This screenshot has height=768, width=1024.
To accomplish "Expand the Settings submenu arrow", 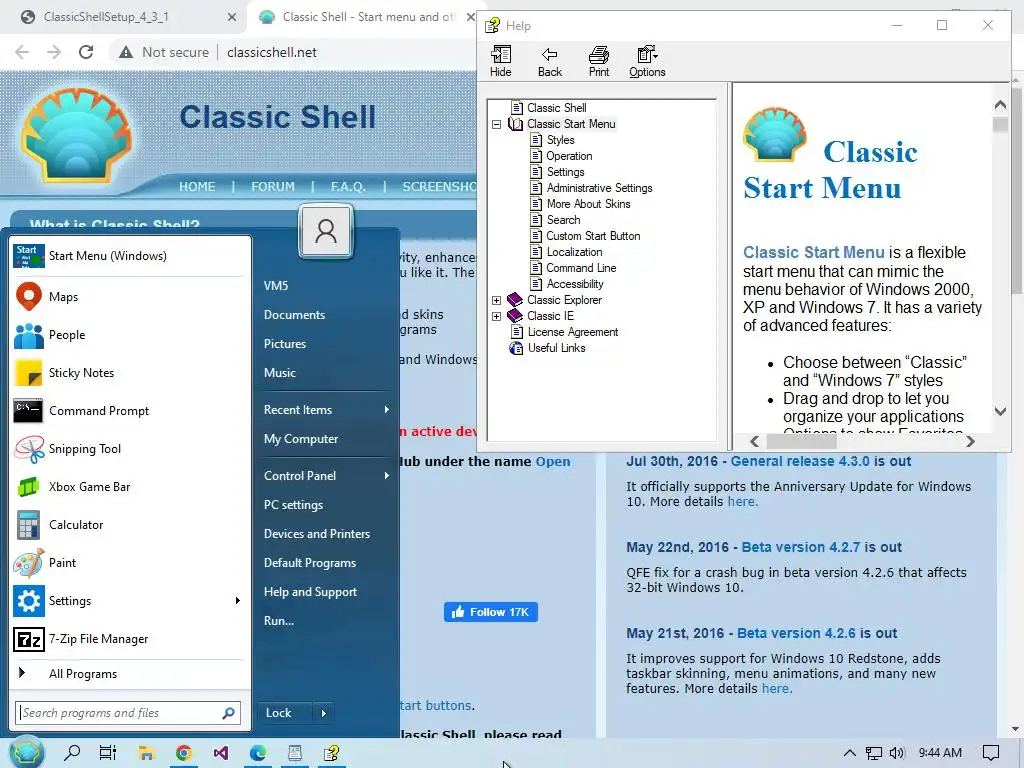I will 237,601.
